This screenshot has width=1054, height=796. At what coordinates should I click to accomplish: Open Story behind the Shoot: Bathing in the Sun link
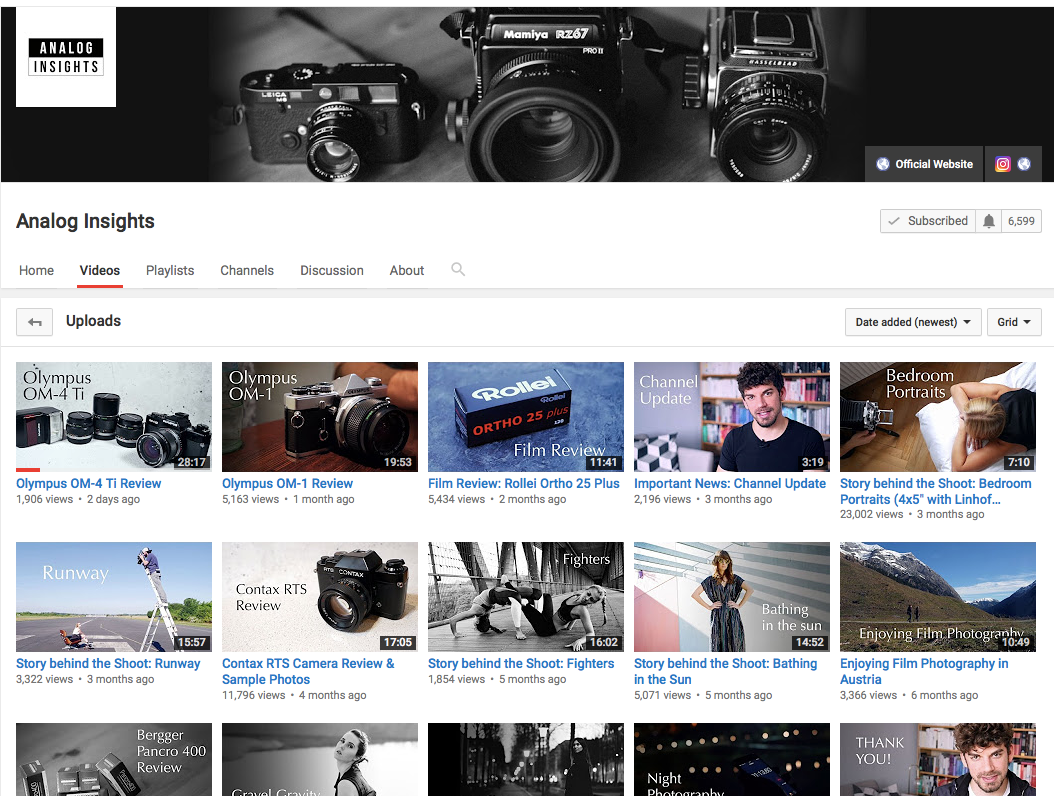[x=725, y=672]
